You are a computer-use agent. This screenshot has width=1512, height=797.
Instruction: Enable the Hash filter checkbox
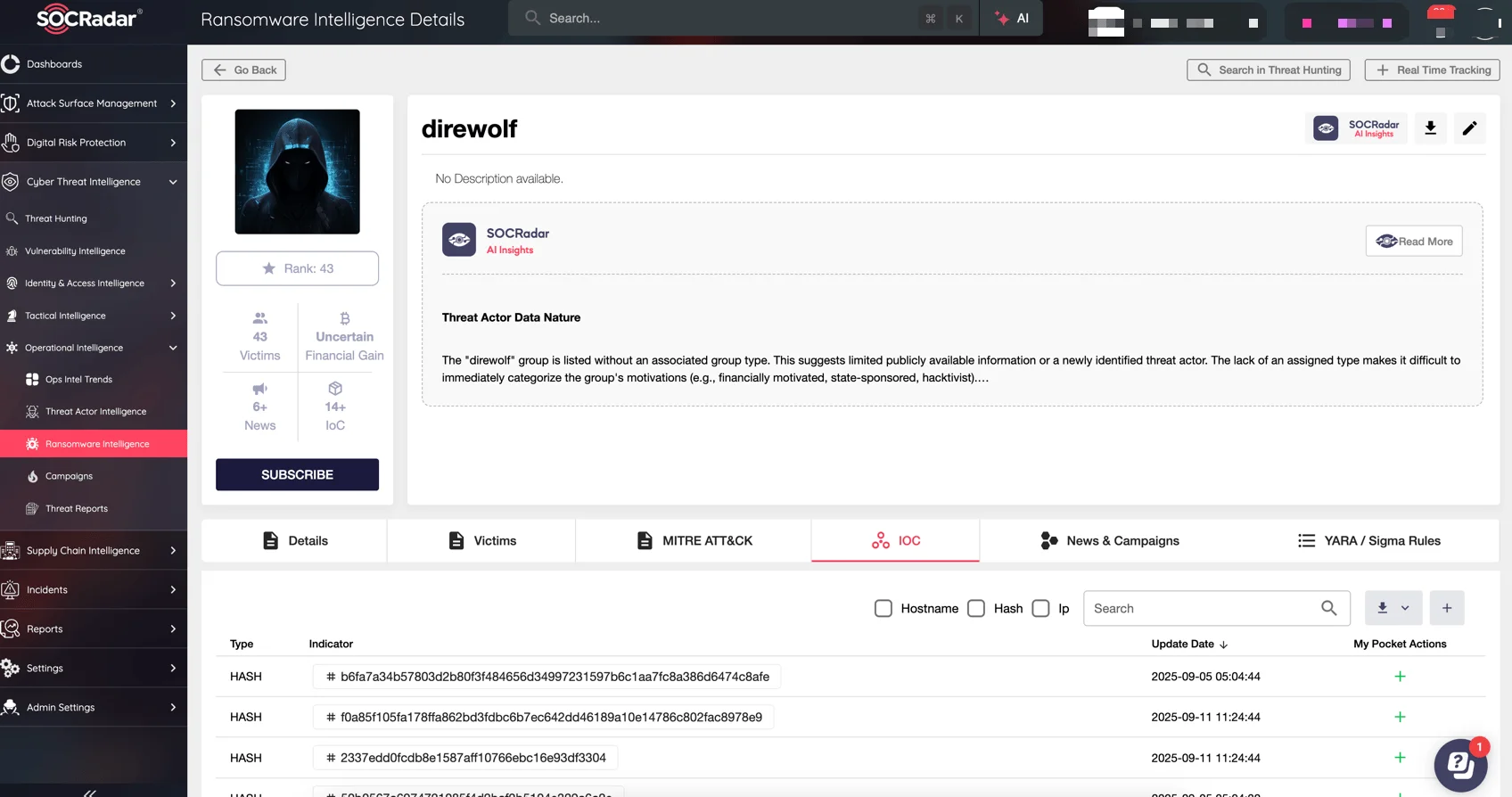click(x=976, y=608)
